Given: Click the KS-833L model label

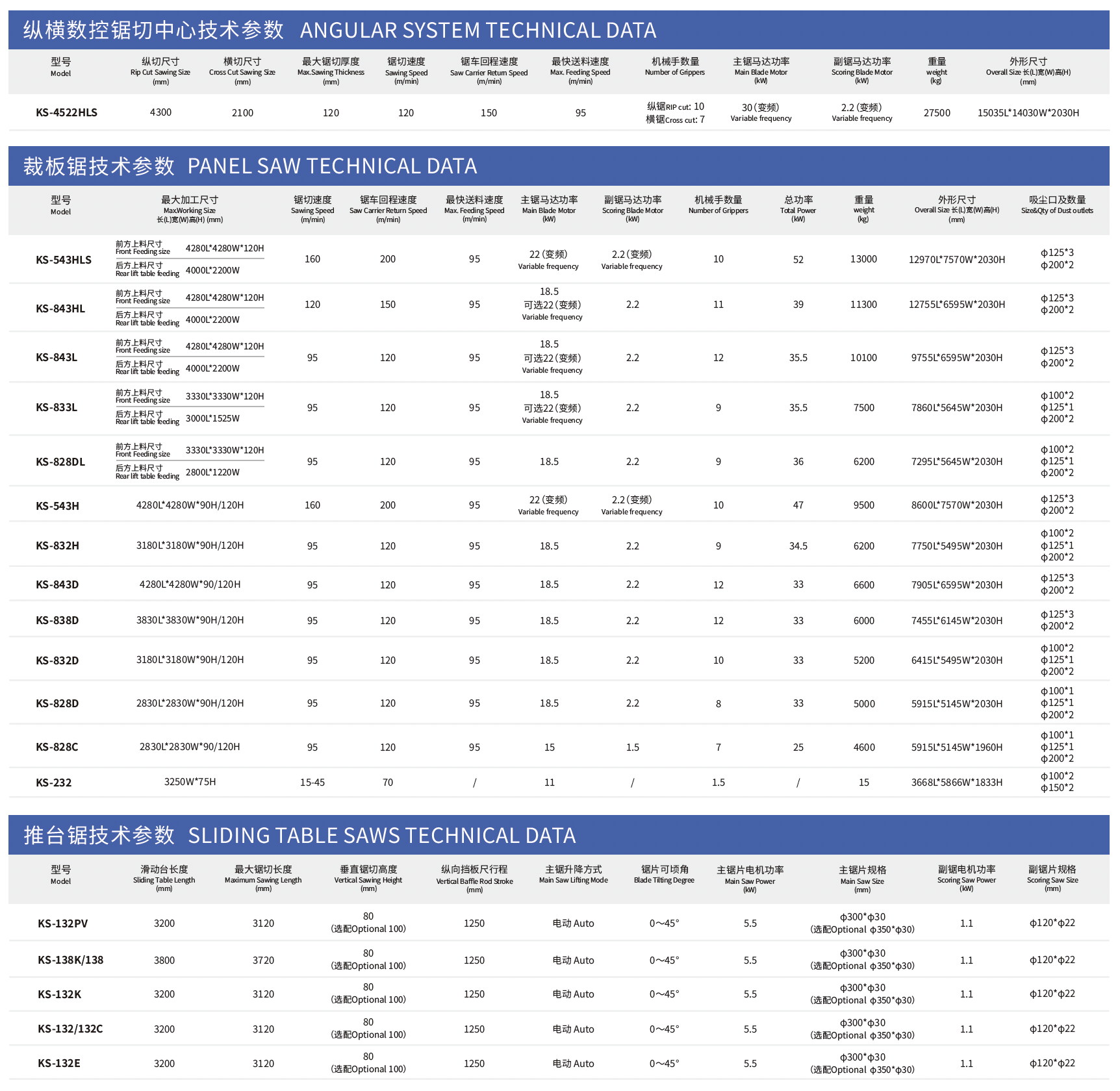Looking at the screenshot, I should [x=57, y=408].
